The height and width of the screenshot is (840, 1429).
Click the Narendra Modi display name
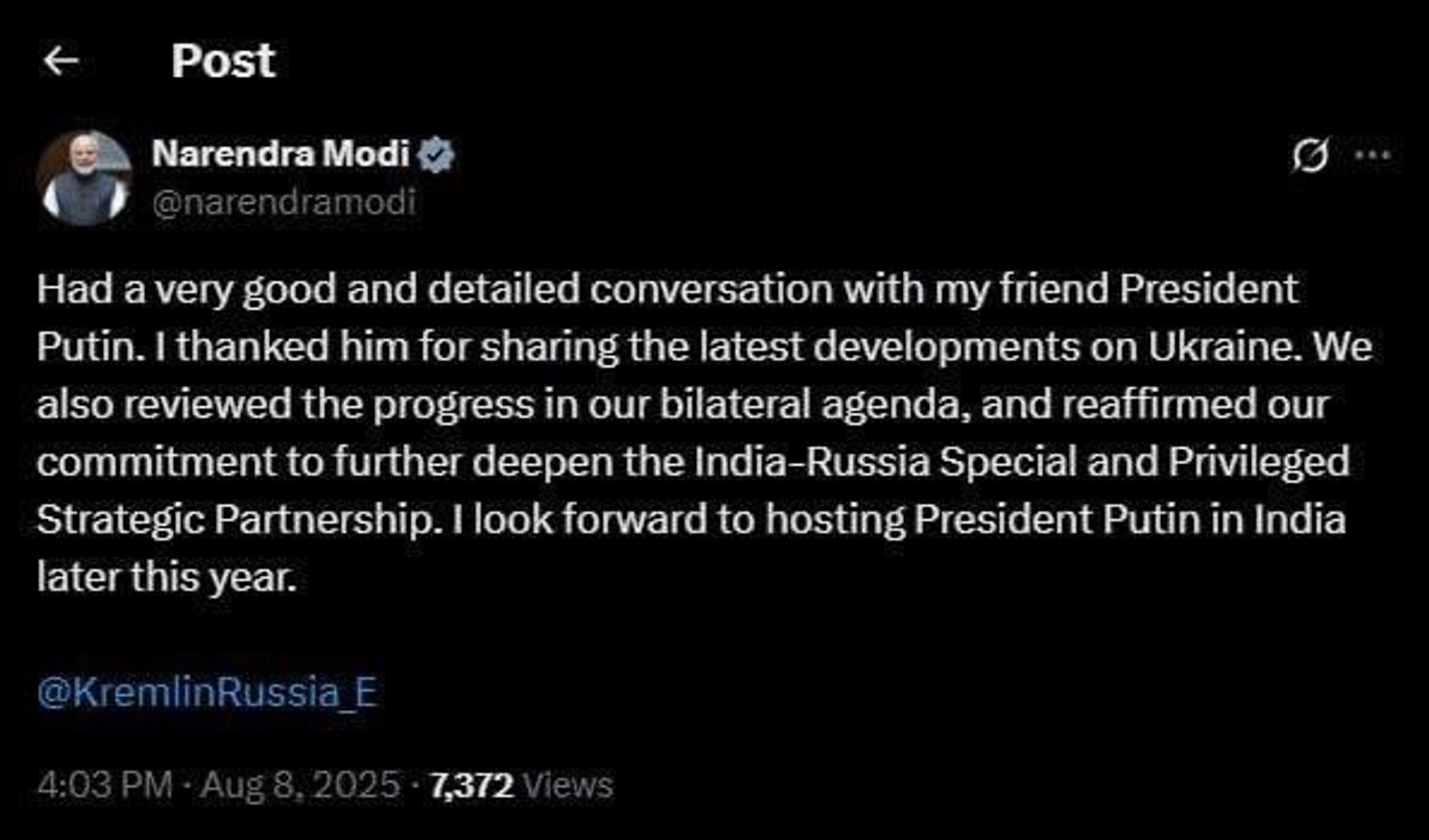click(x=281, y=154)
